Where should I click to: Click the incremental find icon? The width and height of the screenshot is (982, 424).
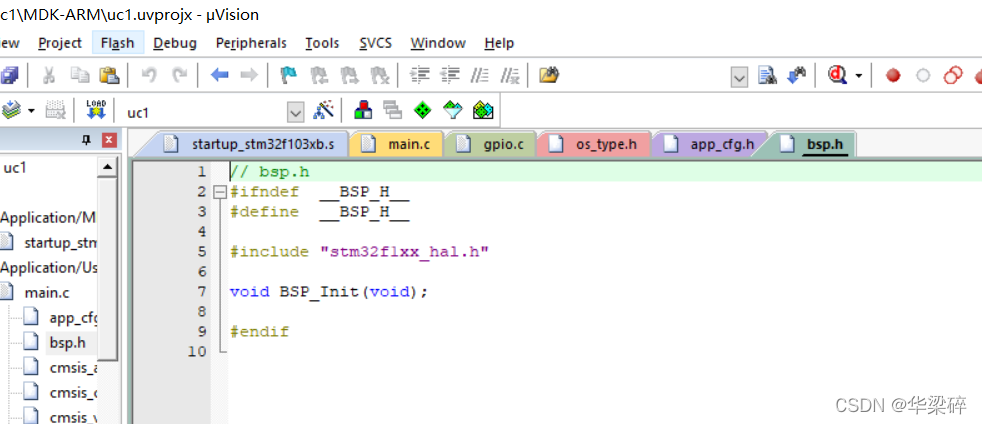point(797,76)
